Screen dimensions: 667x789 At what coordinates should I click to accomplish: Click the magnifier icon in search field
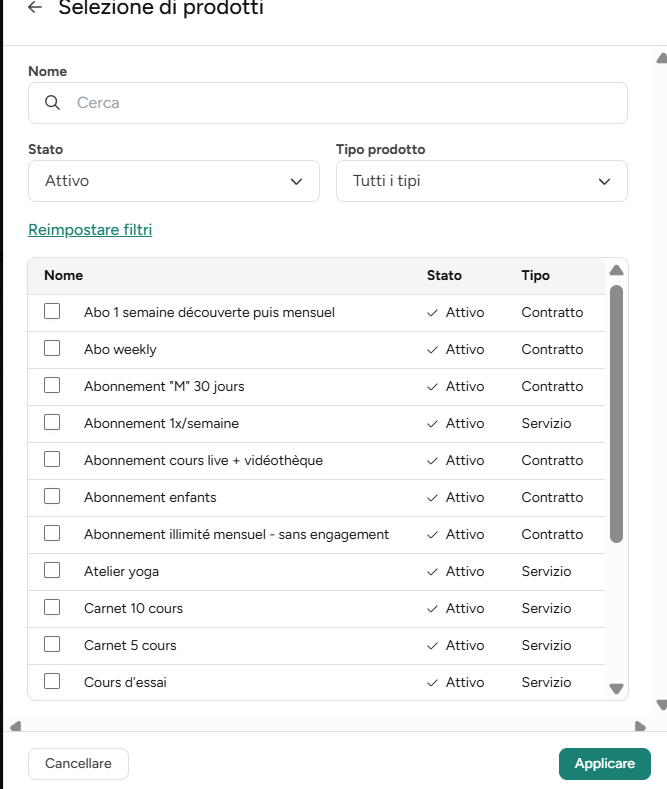click(52, 103)
